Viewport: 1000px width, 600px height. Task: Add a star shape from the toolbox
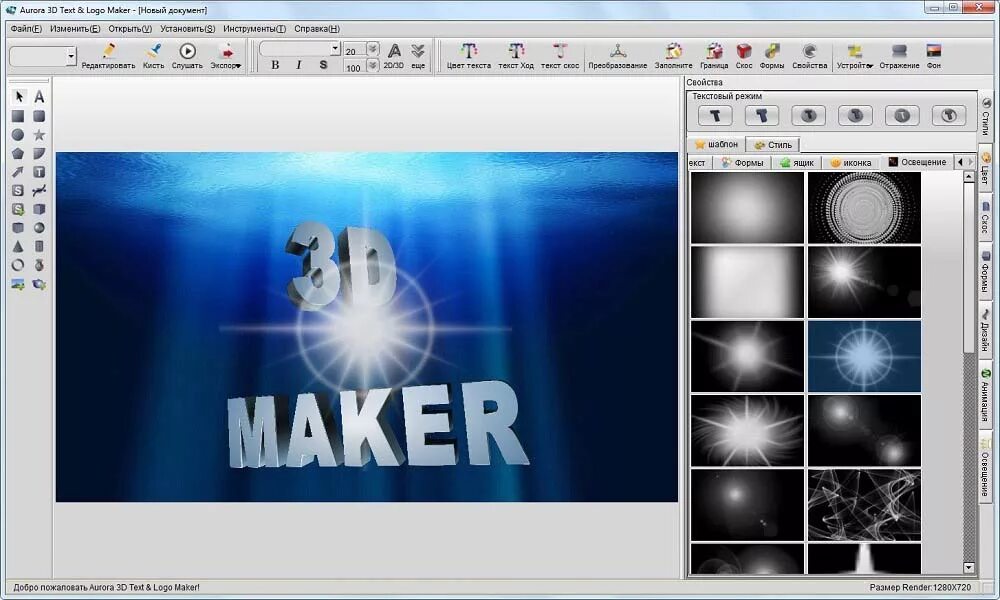click(x=39, y=135)
